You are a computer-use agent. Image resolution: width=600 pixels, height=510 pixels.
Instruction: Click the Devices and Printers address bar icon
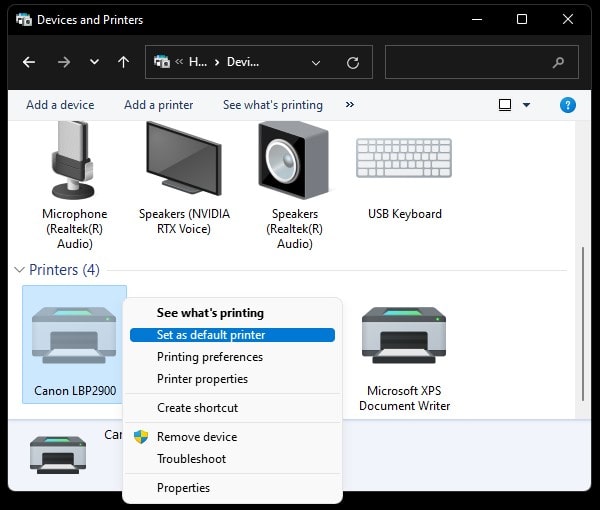tap(161, 62)
